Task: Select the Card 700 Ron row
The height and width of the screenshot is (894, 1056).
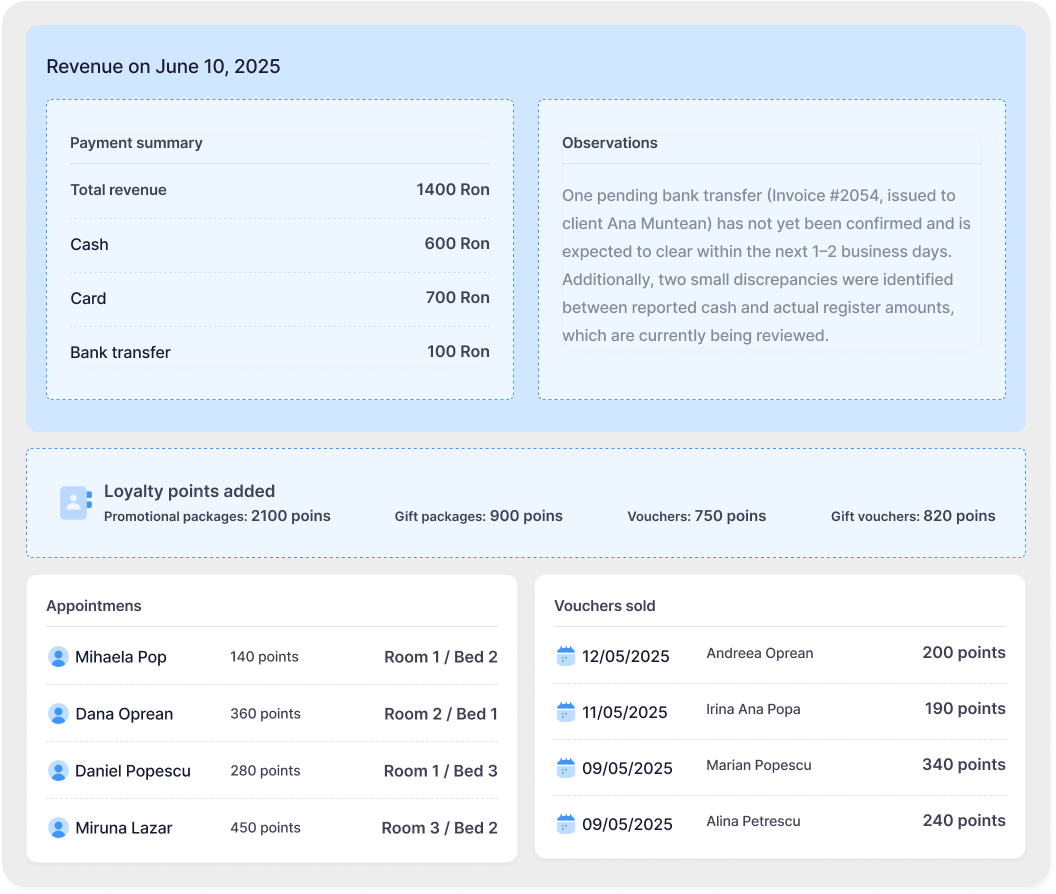Action: click(x=279, y=298)
